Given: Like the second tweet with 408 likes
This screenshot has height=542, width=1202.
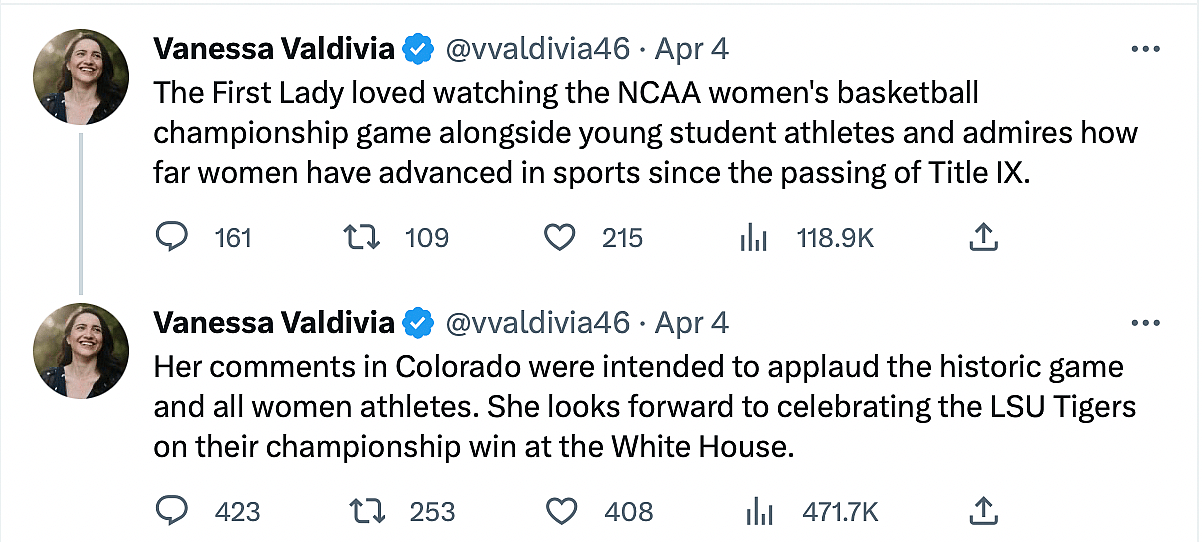Looking at the screenshot, I should click(564, 512).
